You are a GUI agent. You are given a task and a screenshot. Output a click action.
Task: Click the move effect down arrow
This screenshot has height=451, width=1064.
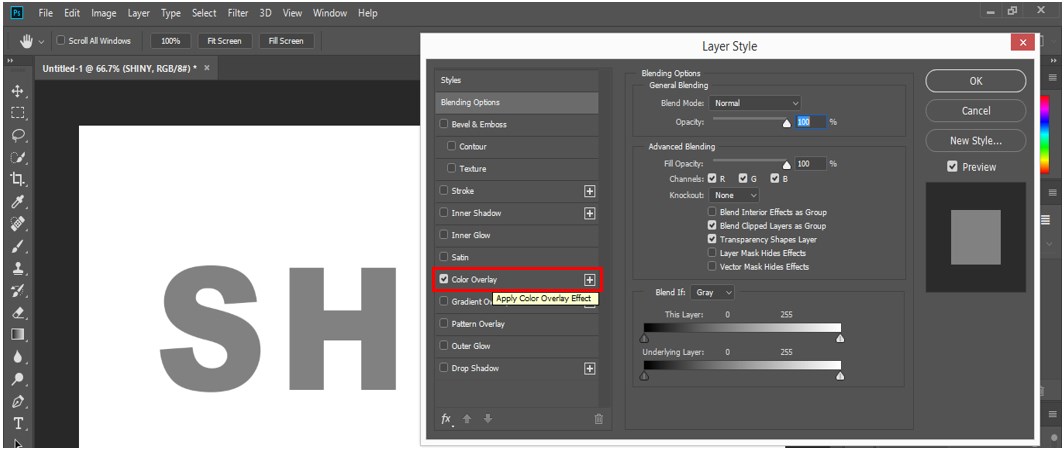pyautogui.click(x=488, y=419)
